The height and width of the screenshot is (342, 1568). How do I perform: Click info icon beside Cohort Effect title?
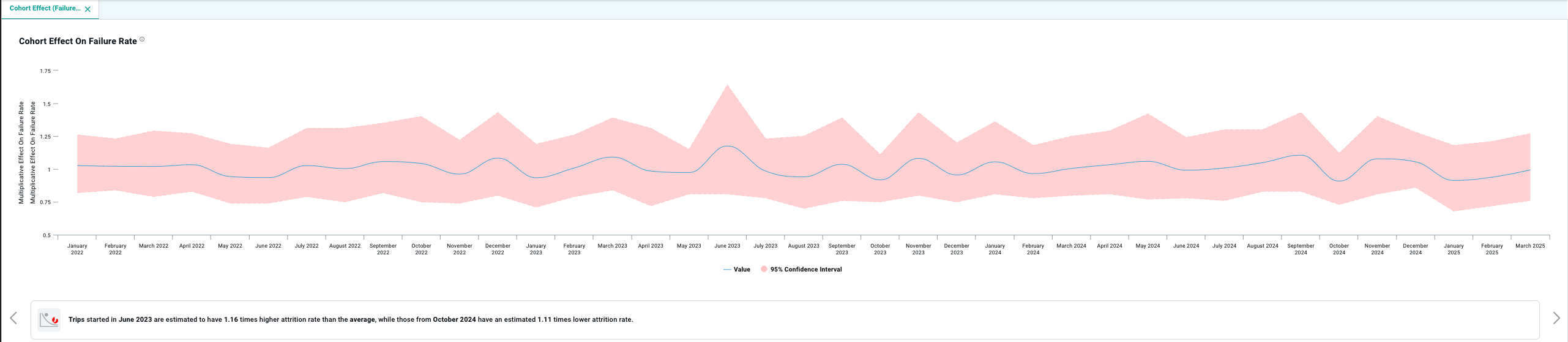coord(142,39)
